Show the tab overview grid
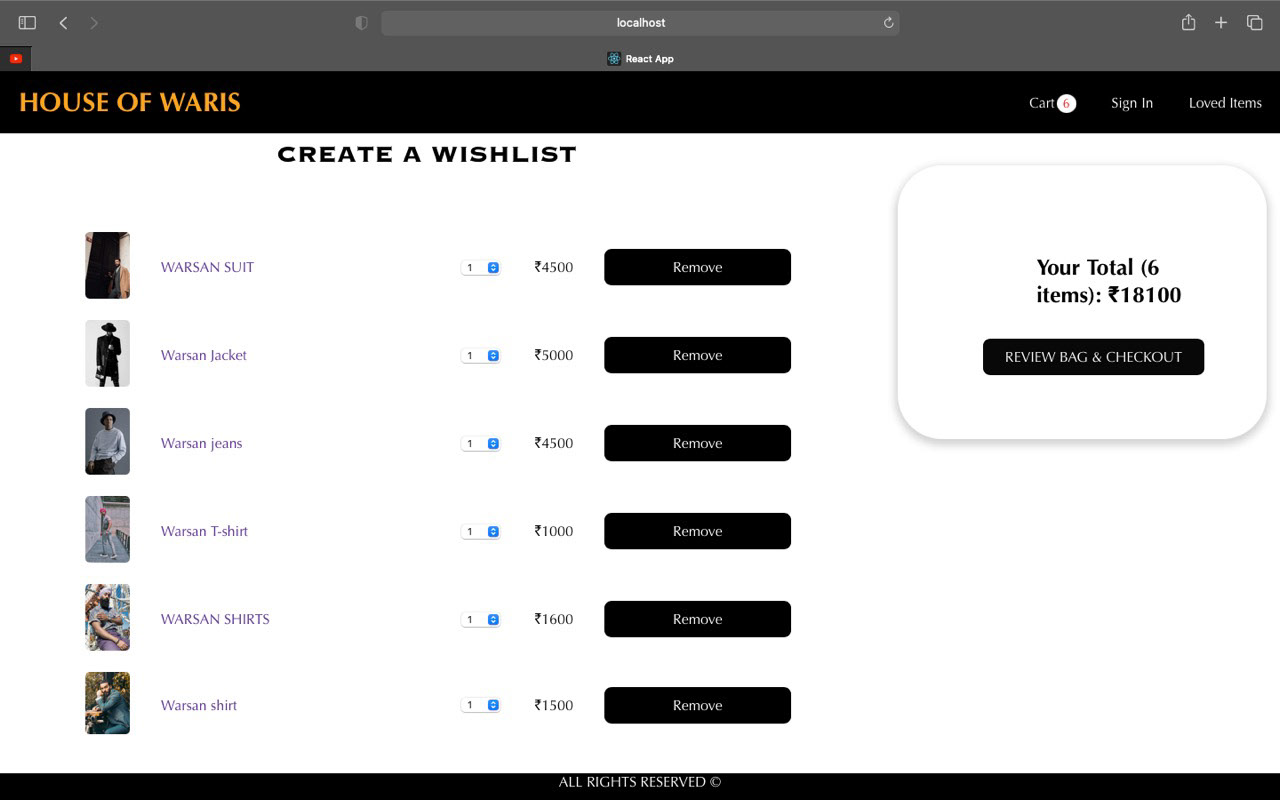Screen dimensions: 1280x800 coord(1254,22)
